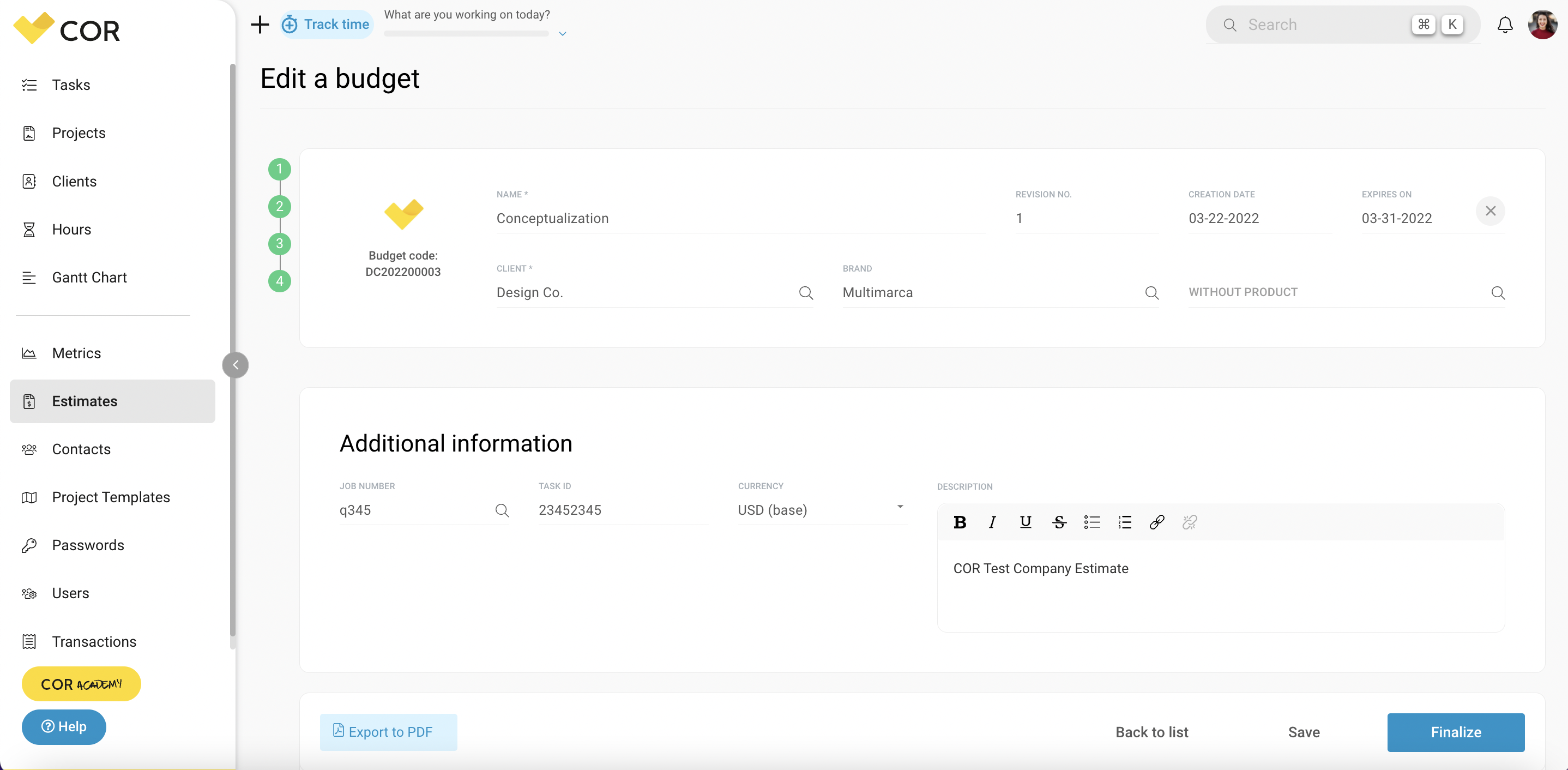Click the search magnifier icon in top bar
The height and width of the screenshot is (770, 1568).
pyautogui.click(x=1229, y=25)
